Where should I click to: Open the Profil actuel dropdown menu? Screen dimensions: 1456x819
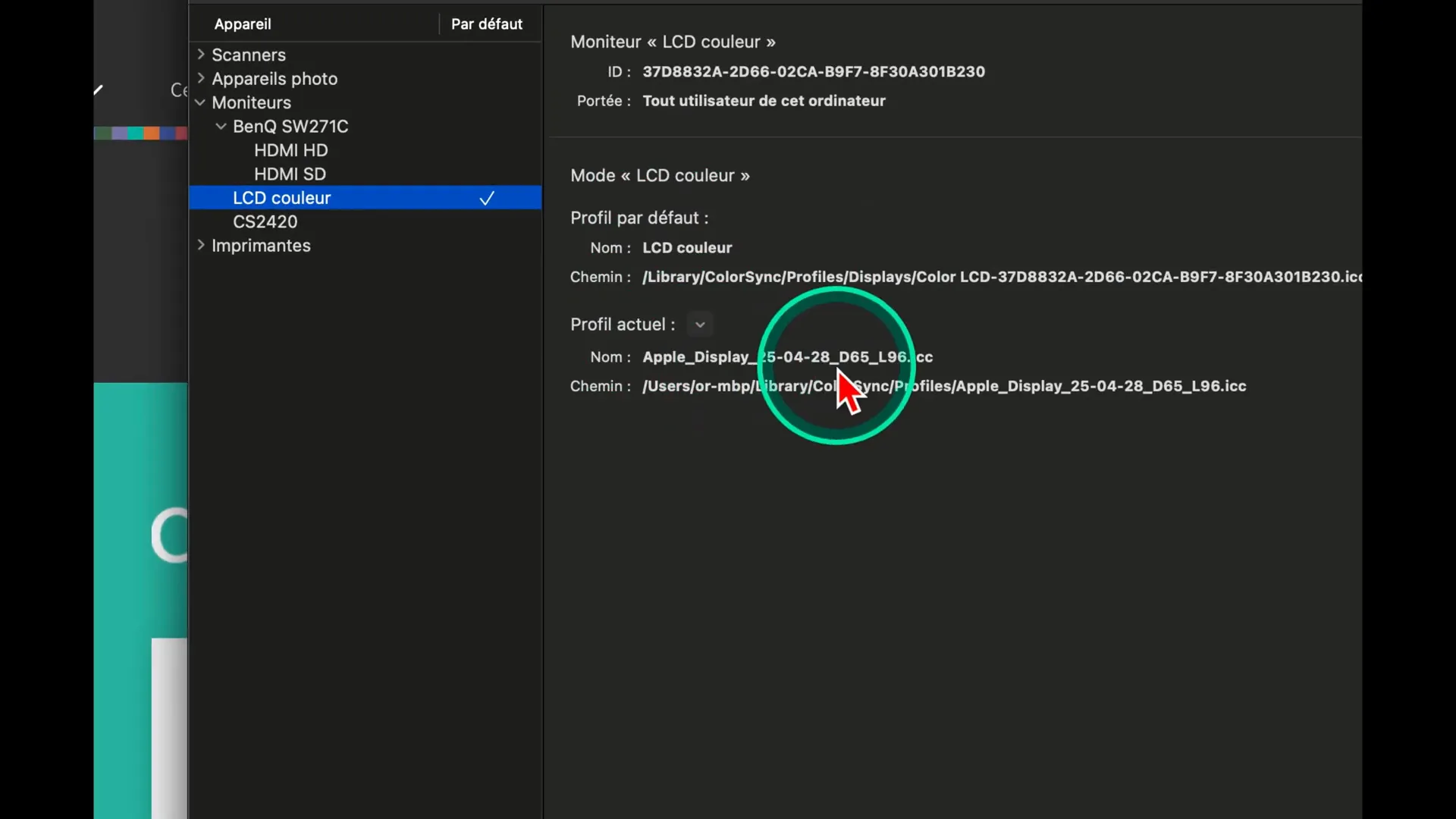click(700, 325)
